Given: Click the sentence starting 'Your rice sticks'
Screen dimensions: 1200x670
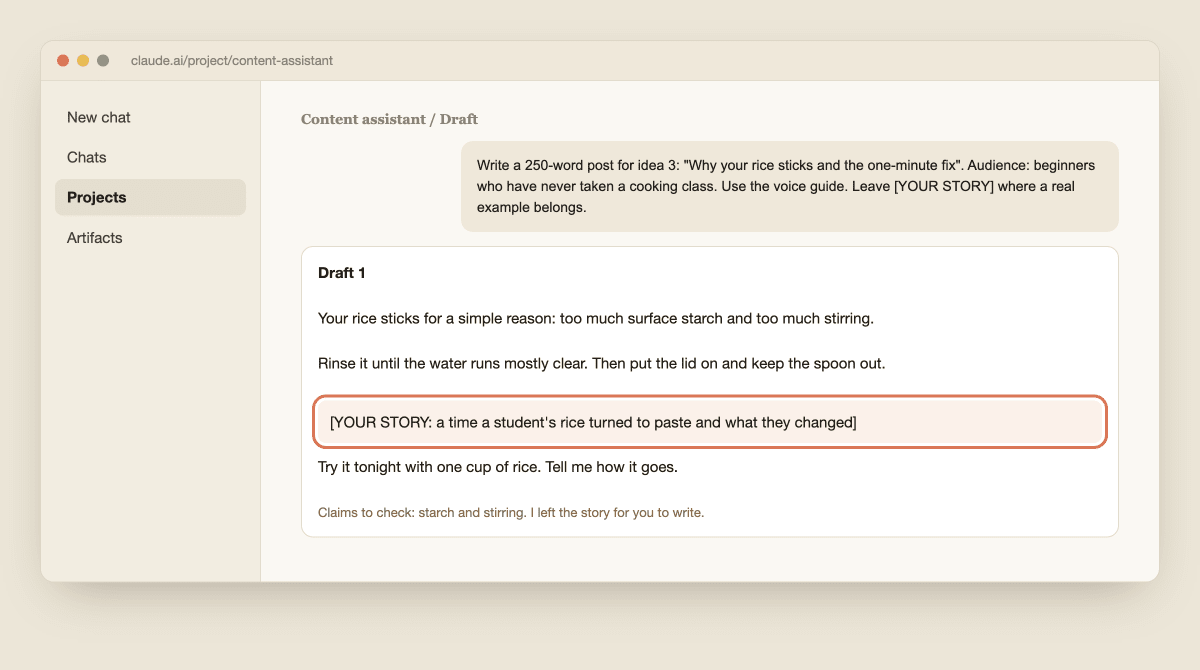Looking at the screenshot, I should point(596,318).
